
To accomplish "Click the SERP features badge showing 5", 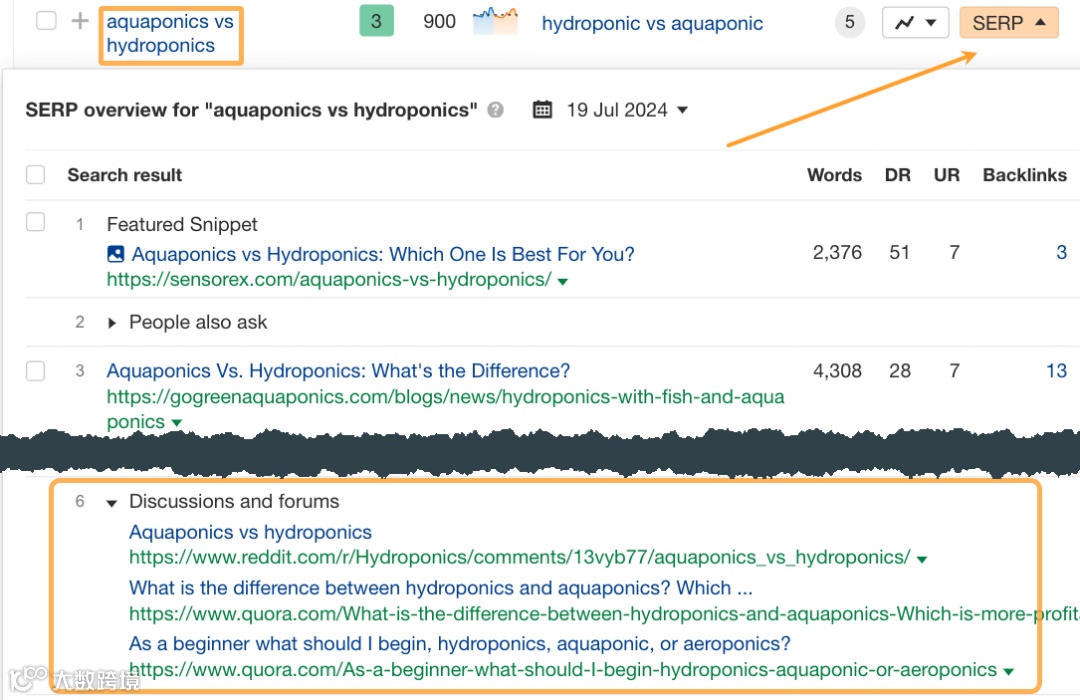I will point(849,22).
